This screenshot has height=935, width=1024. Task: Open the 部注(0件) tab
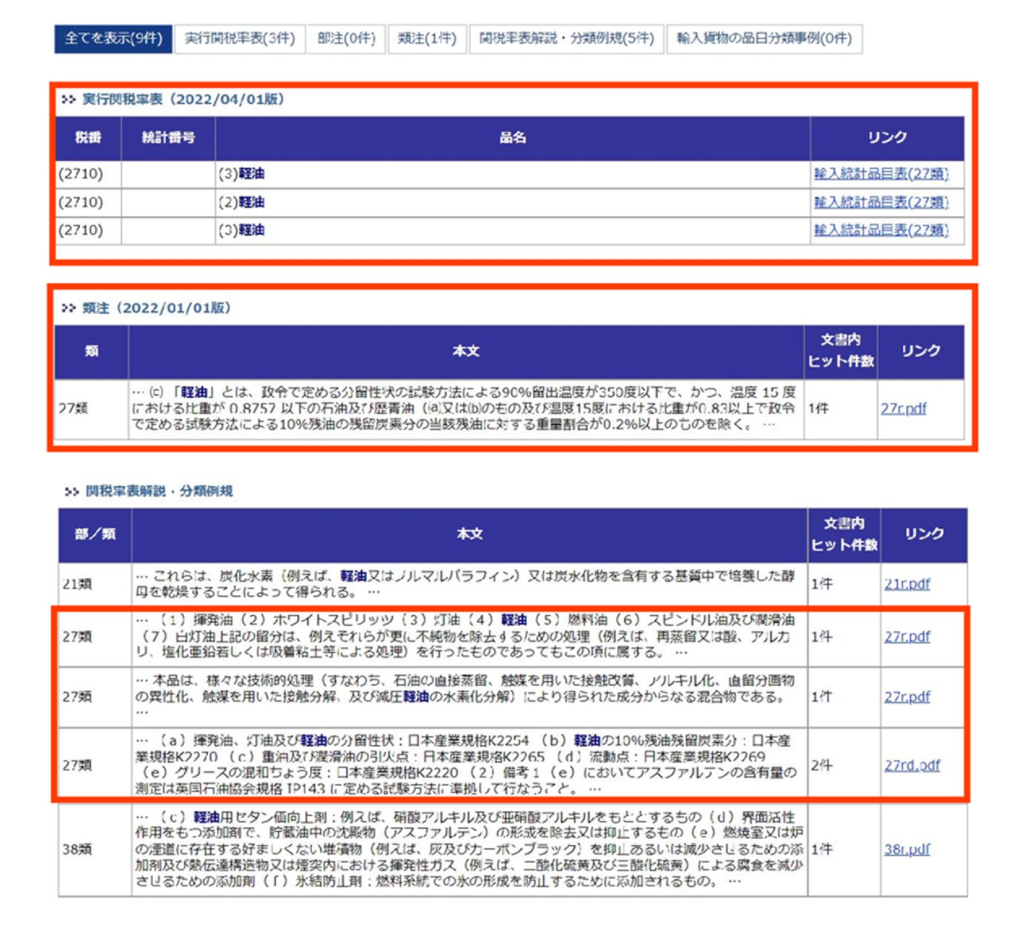pyautogui.click(x=345, y=39)
